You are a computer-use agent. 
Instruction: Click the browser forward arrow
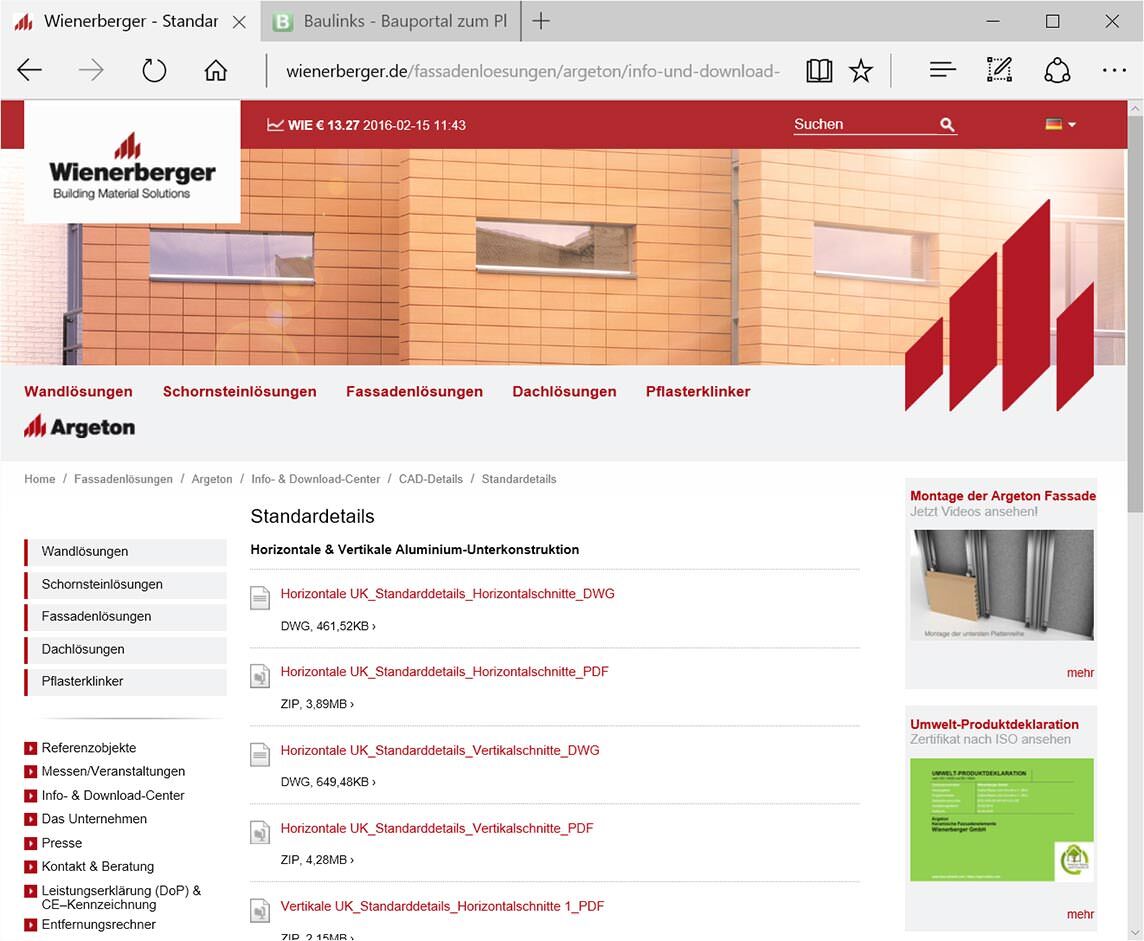(92, 71)
